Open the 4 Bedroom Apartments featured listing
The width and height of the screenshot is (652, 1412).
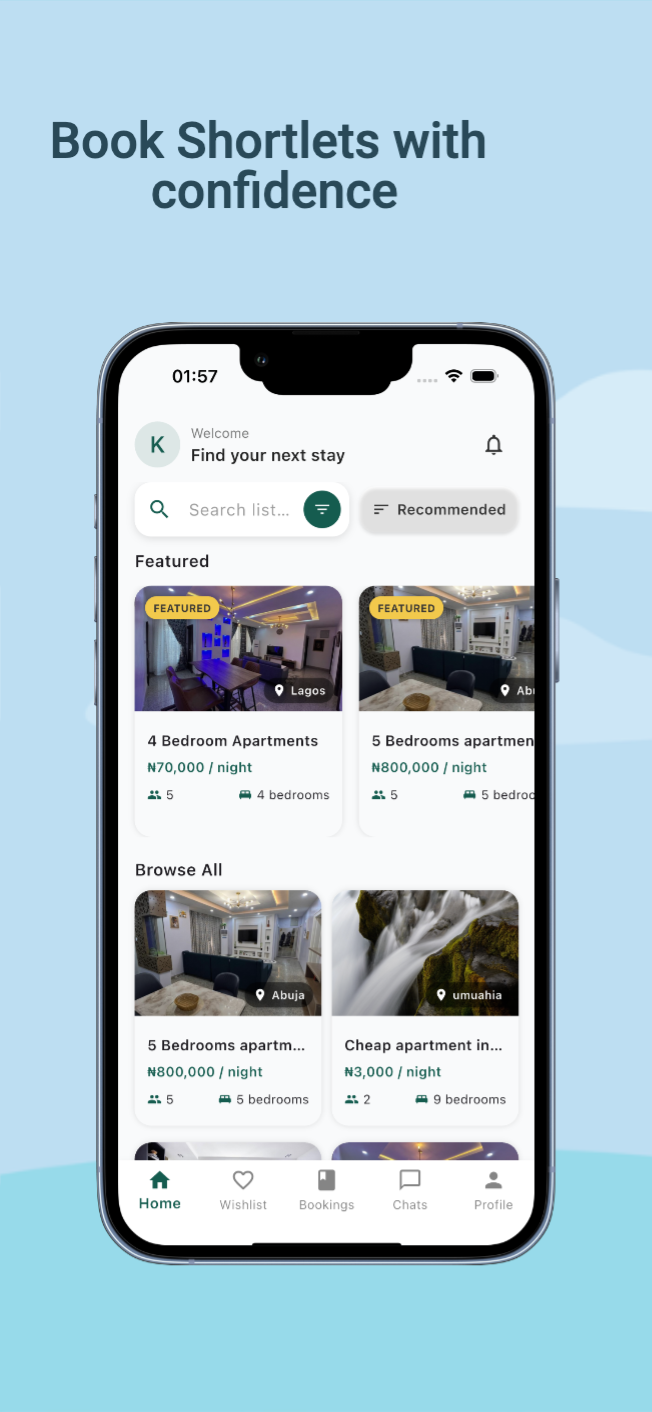click(239, 711)
